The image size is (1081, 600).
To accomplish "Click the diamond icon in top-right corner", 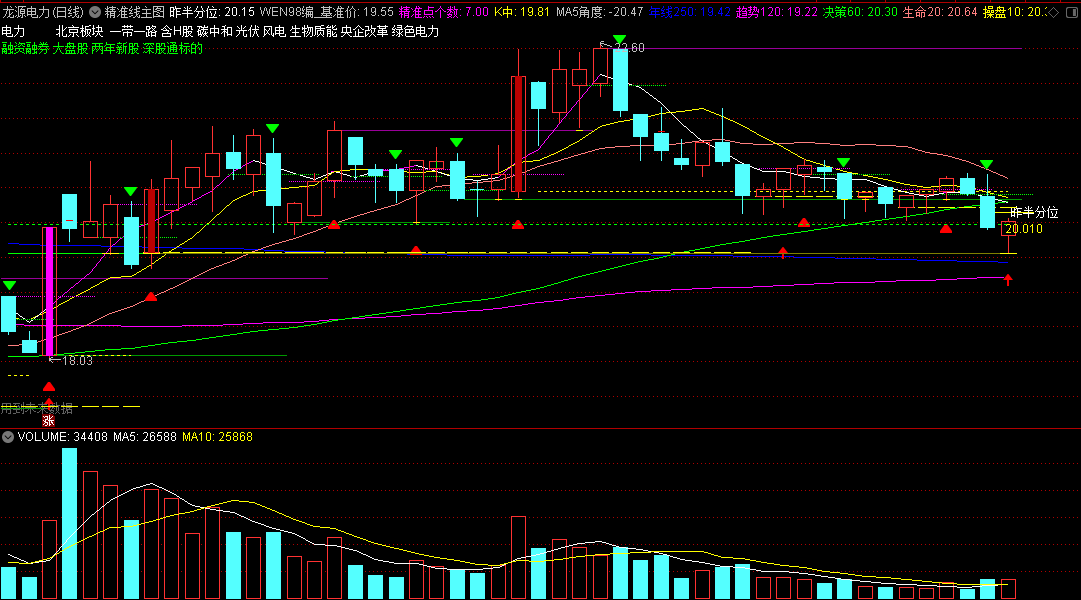I will (x=1053, y=12).
